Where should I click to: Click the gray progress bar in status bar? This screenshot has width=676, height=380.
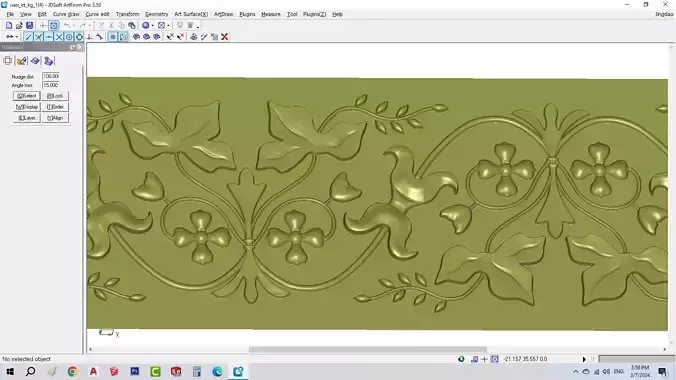pyautogui.click(x=636, y=359)
